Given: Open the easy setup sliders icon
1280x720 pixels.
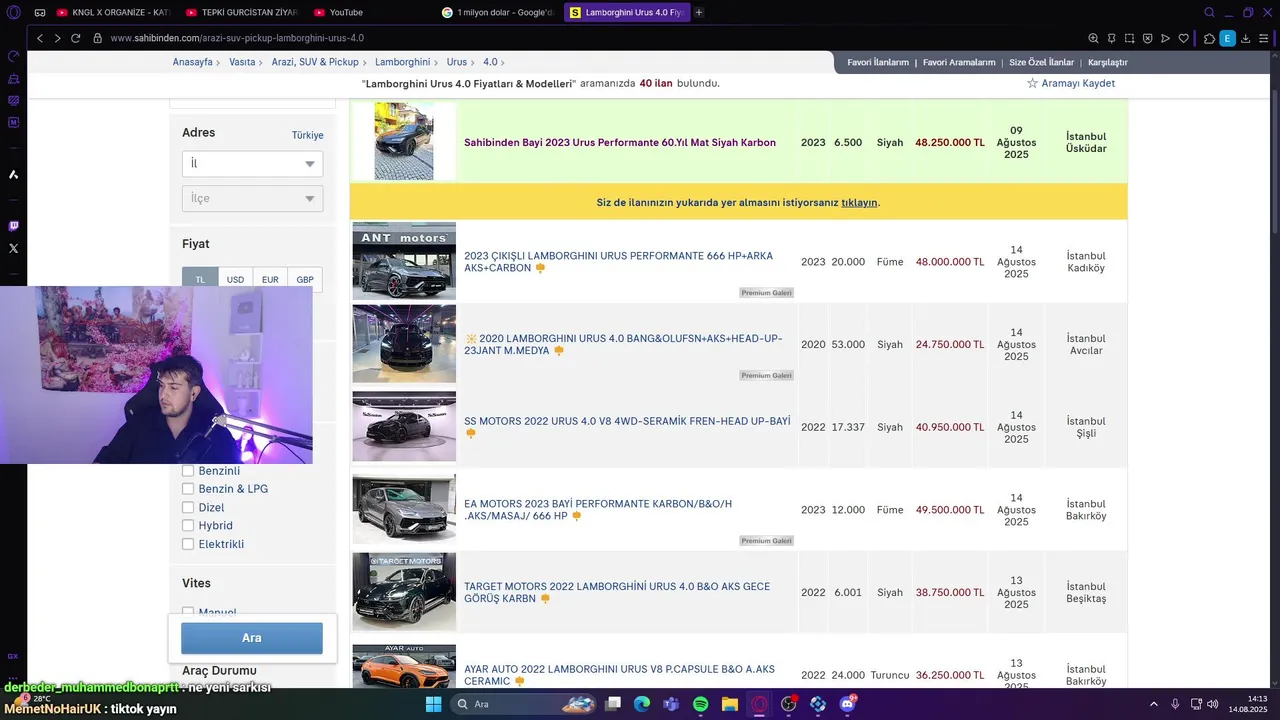Looking at the screenshot, I should point(1264,38).
